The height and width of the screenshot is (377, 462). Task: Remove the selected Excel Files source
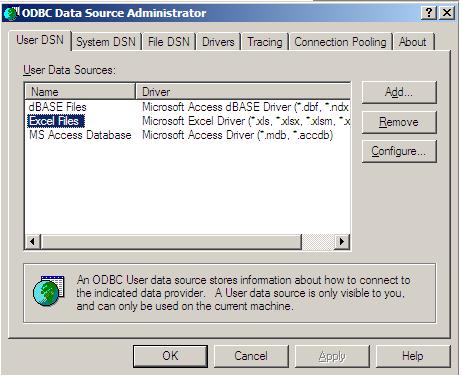pos(399,122)
